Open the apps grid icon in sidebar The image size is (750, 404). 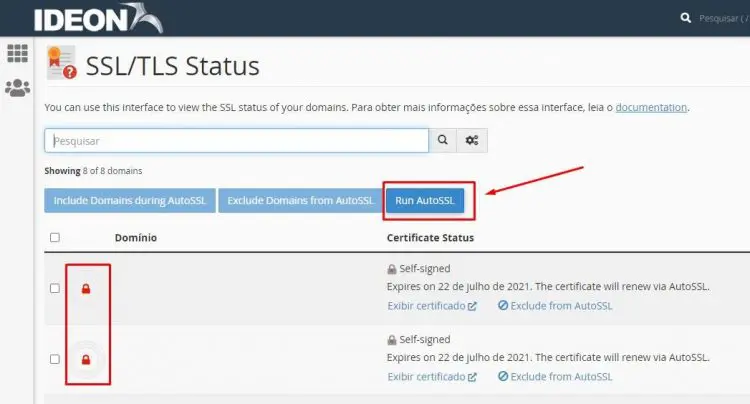click(x=17, y=53)
